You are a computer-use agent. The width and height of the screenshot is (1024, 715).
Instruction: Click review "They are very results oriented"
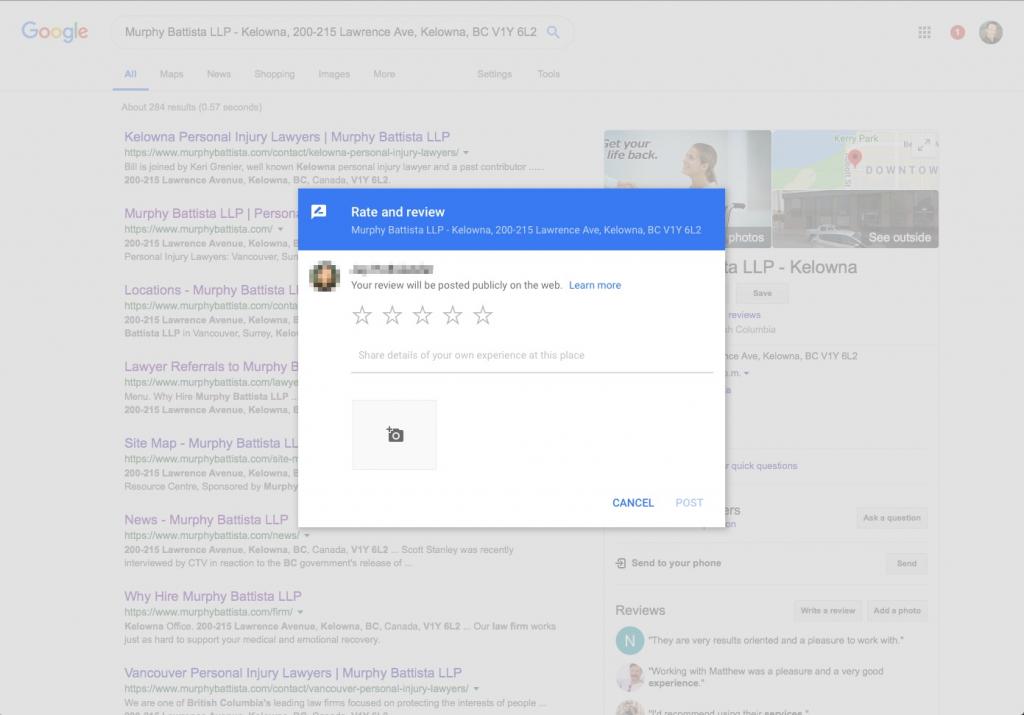776,641
